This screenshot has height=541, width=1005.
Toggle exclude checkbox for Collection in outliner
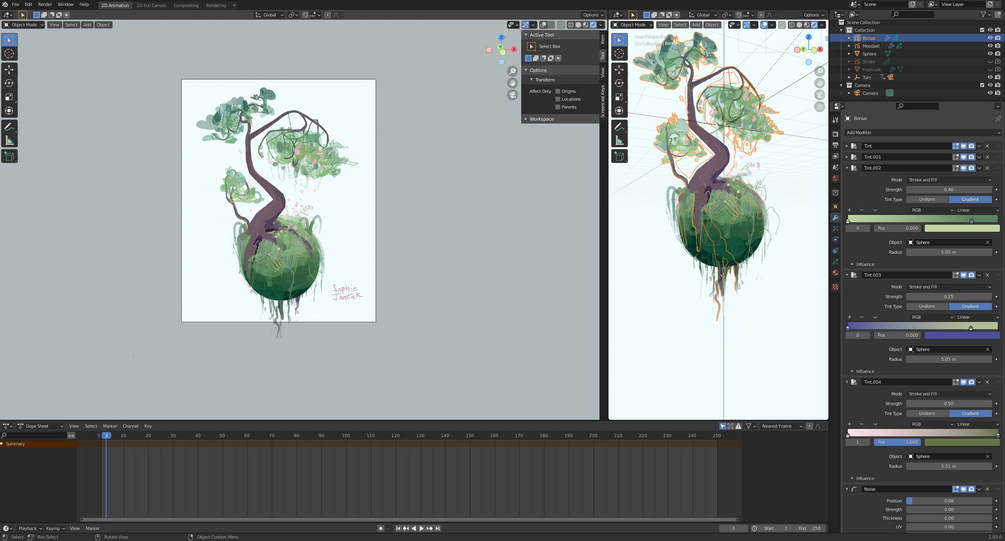coord(982,30)
